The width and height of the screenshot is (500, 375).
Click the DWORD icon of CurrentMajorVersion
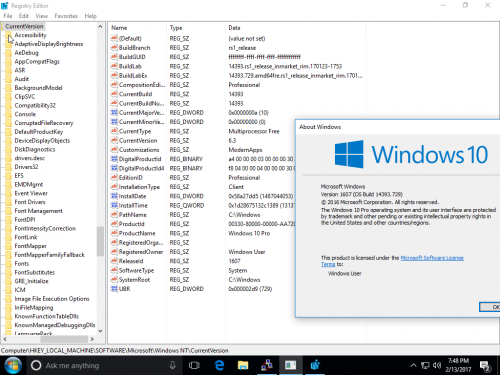coord(114,113)
